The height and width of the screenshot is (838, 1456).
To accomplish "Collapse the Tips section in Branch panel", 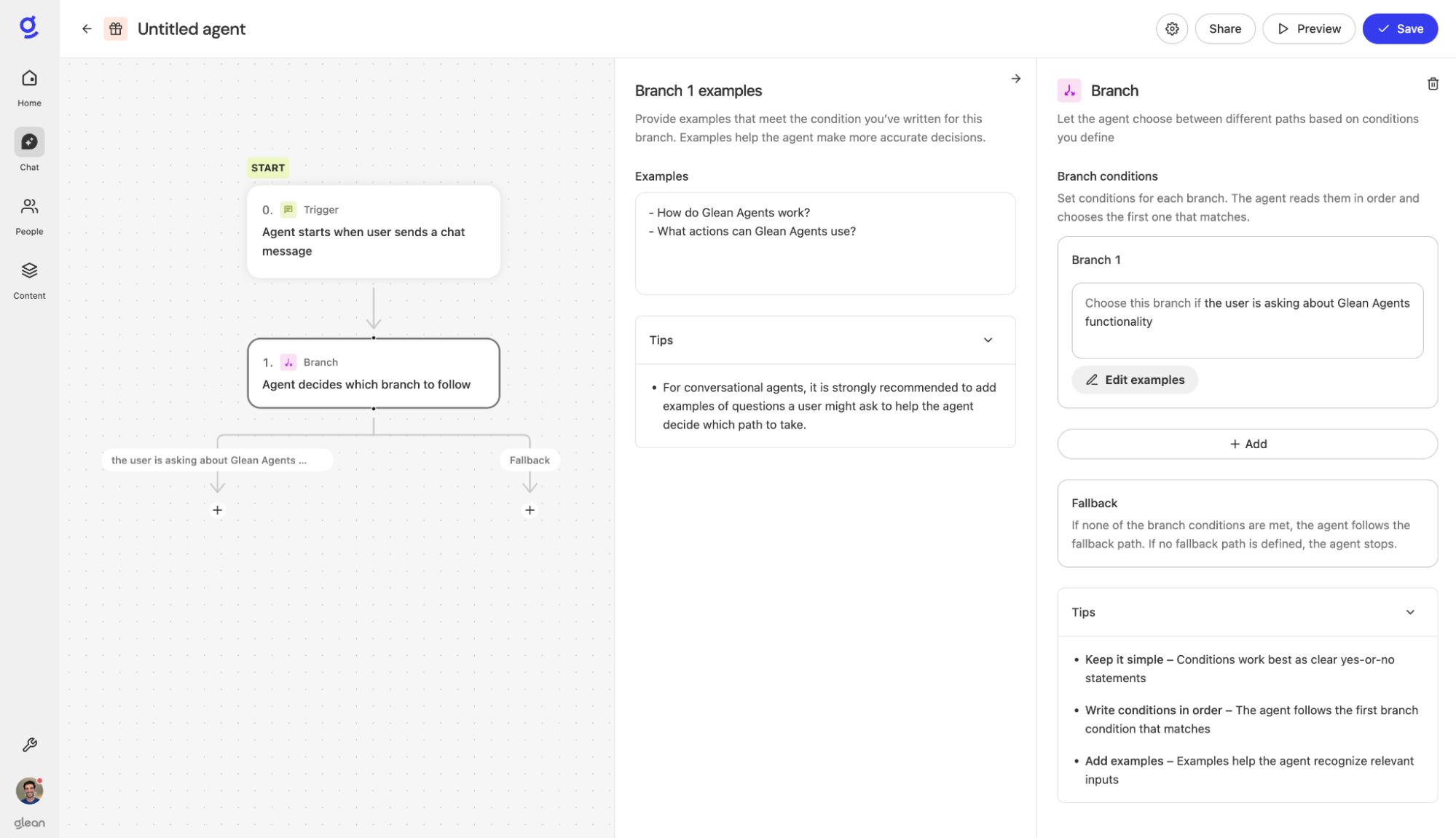I will click(1409, 612).
